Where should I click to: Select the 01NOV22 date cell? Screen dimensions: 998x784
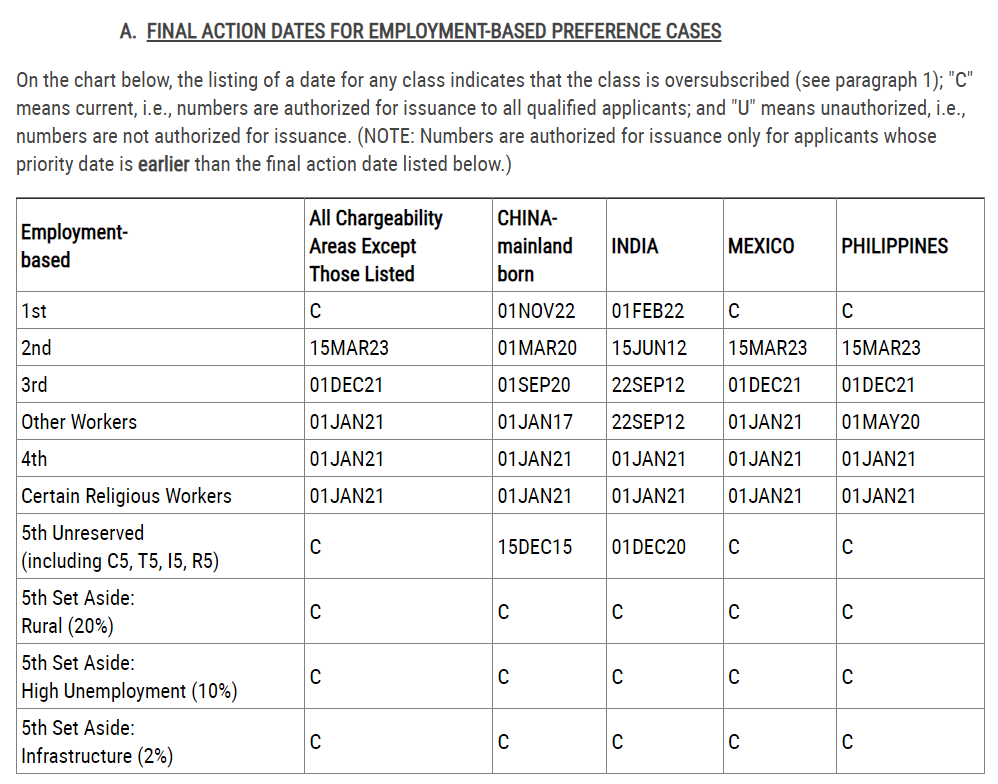pos(536,311)
